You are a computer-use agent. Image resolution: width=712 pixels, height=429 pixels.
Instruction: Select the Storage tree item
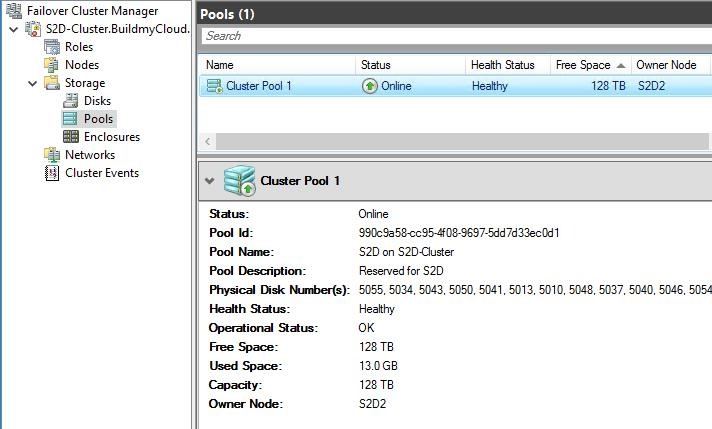click(x=85, y=83)
